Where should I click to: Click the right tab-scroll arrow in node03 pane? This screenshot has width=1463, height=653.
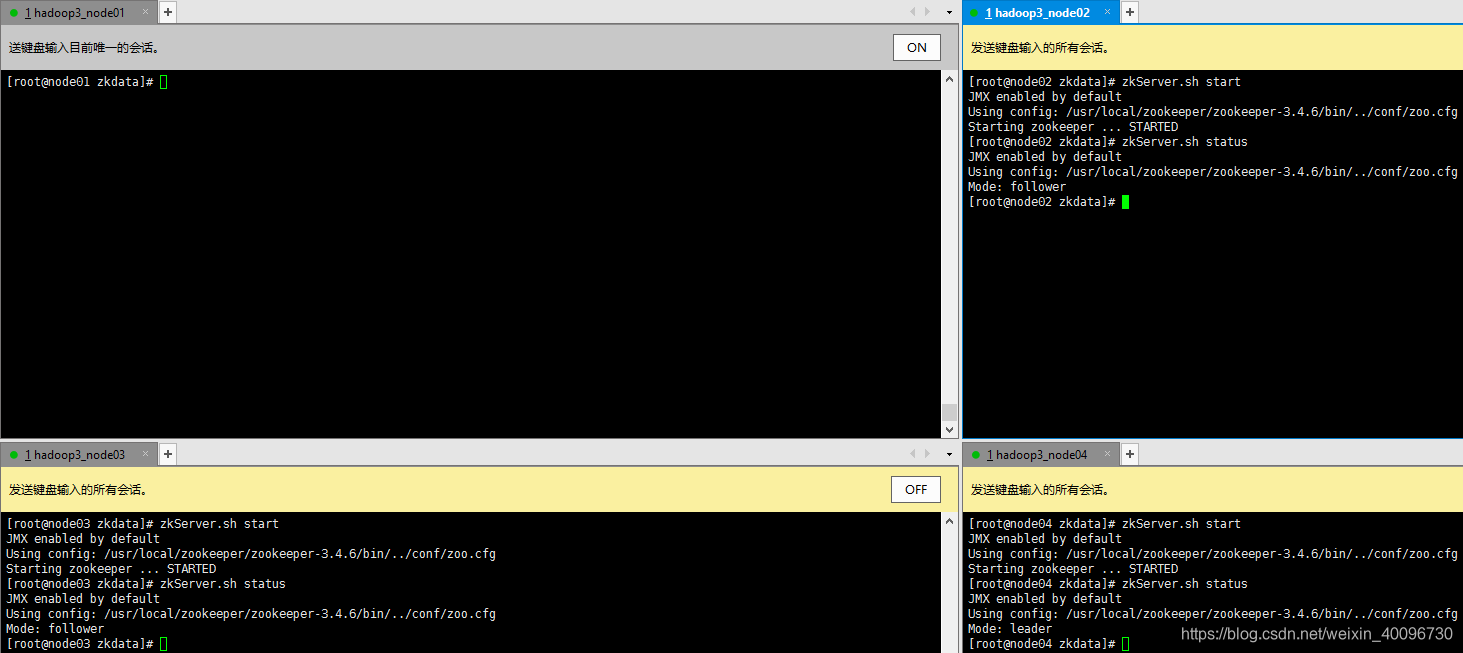tap(927, 454)
